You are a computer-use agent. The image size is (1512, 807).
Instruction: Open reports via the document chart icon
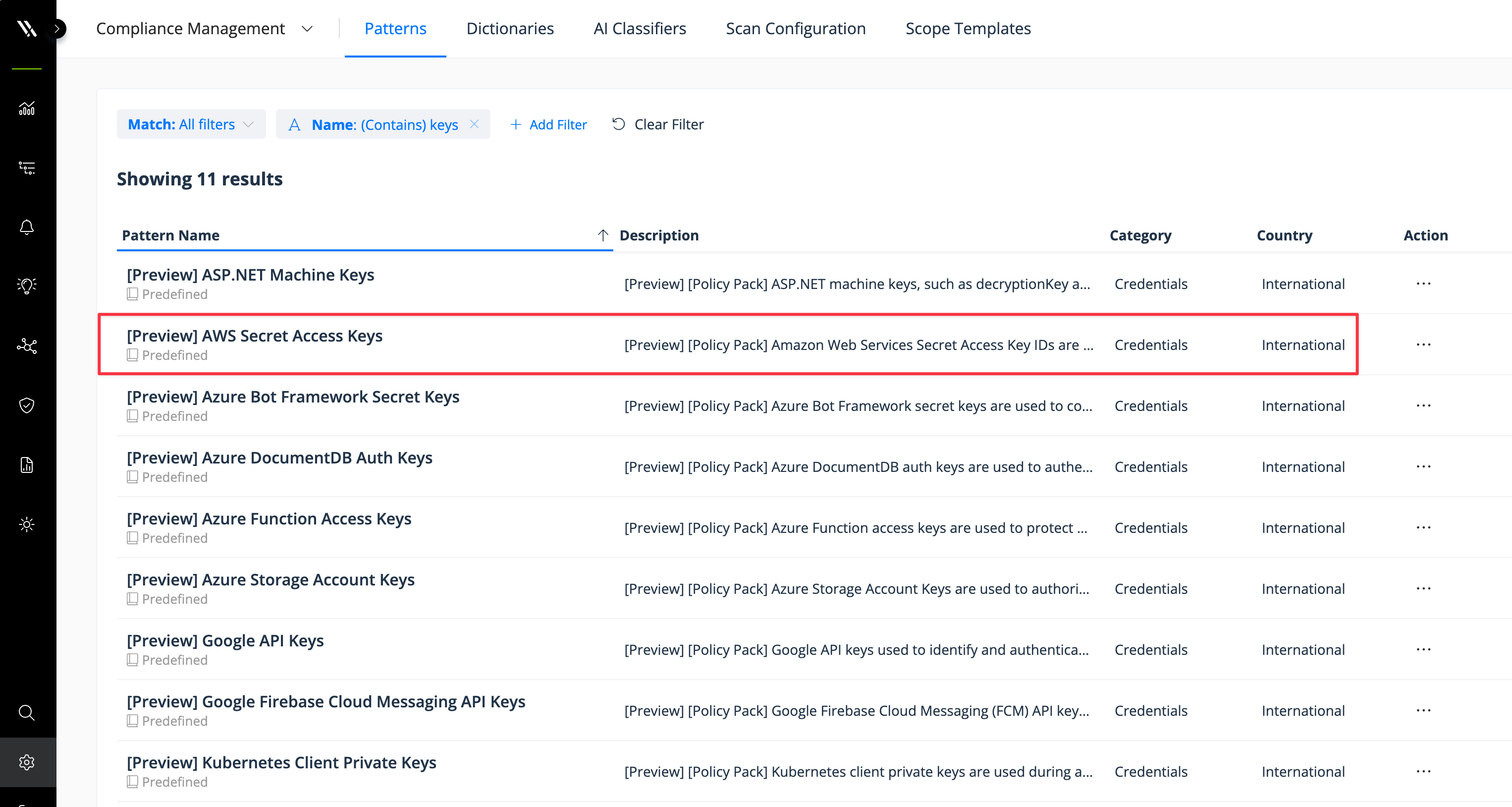coord(26,465)
